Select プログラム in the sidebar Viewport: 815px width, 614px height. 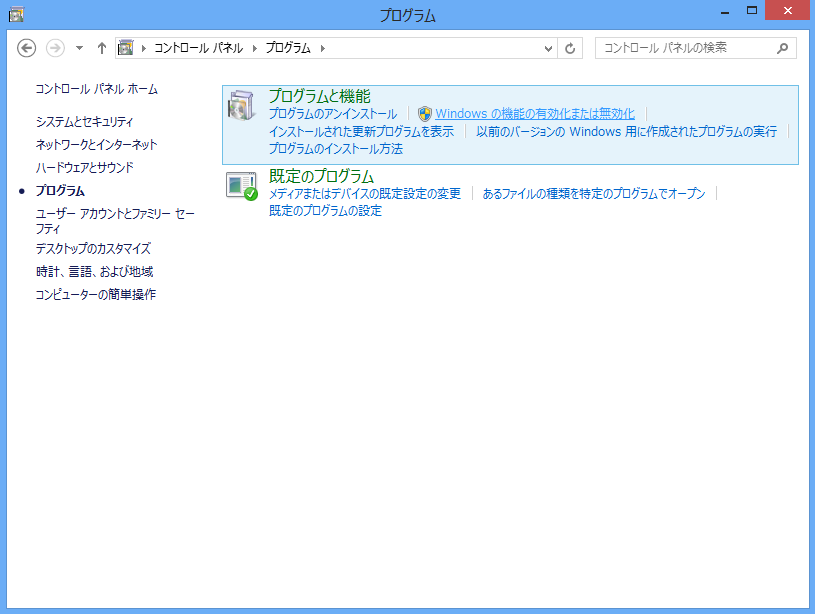tap(60, 191)
